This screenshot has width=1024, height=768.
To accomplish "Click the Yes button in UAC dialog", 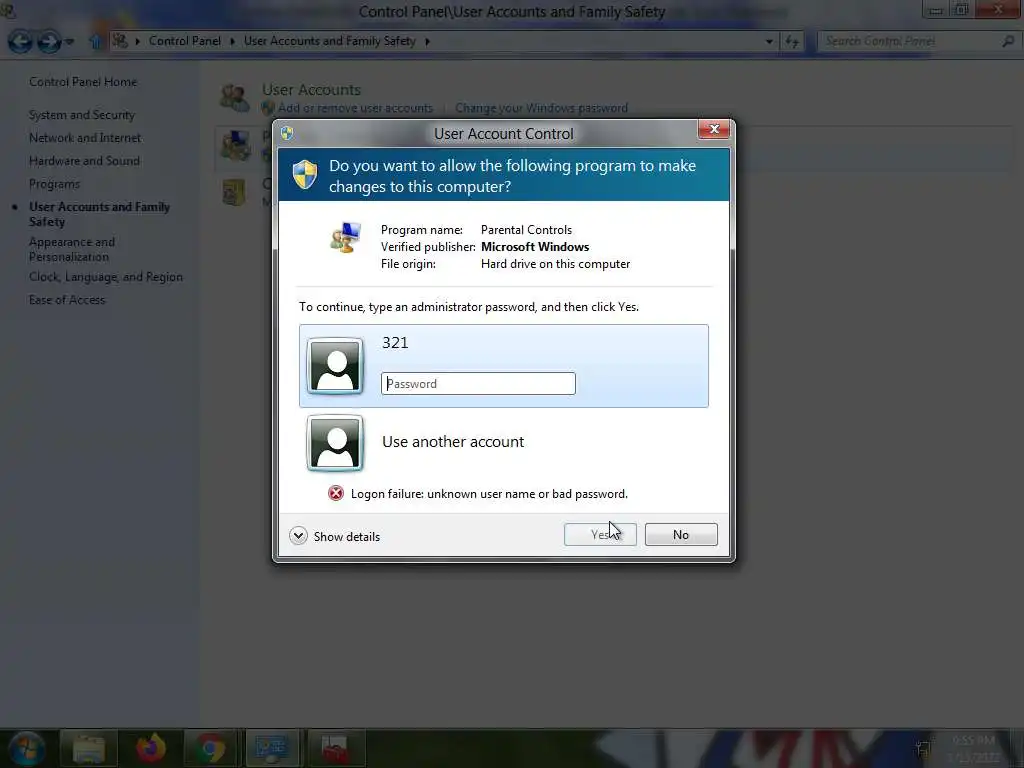I will 600,534.
